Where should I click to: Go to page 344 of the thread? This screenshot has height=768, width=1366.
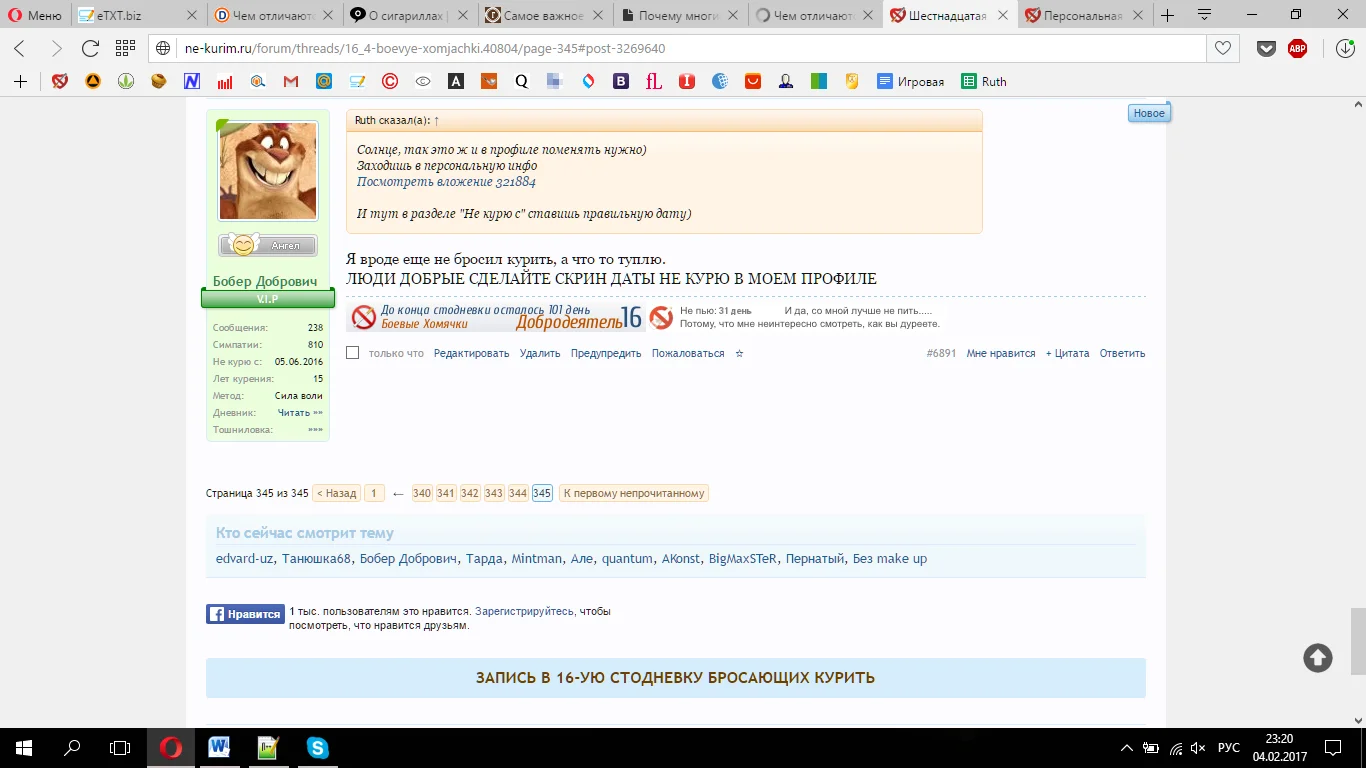[518, 493]
